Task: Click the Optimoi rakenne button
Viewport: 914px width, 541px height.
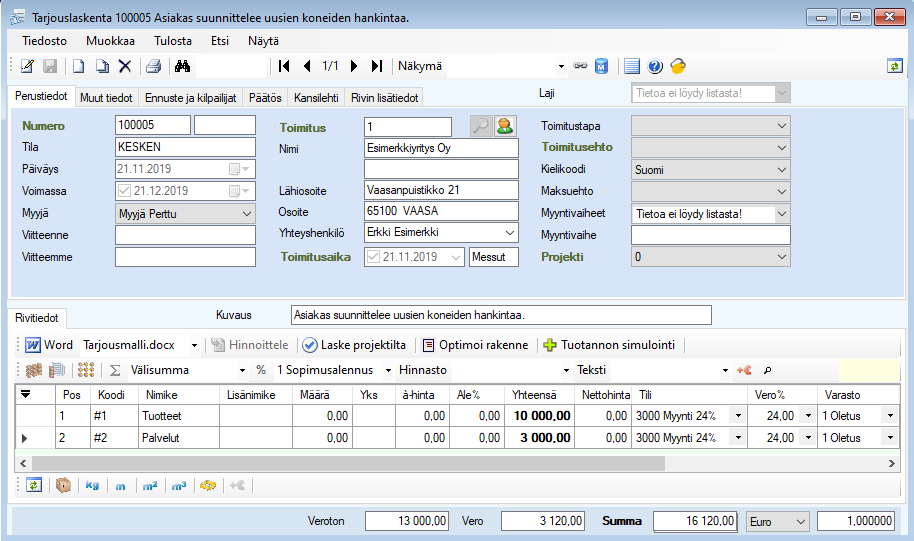Action: (x=475, y=345)
